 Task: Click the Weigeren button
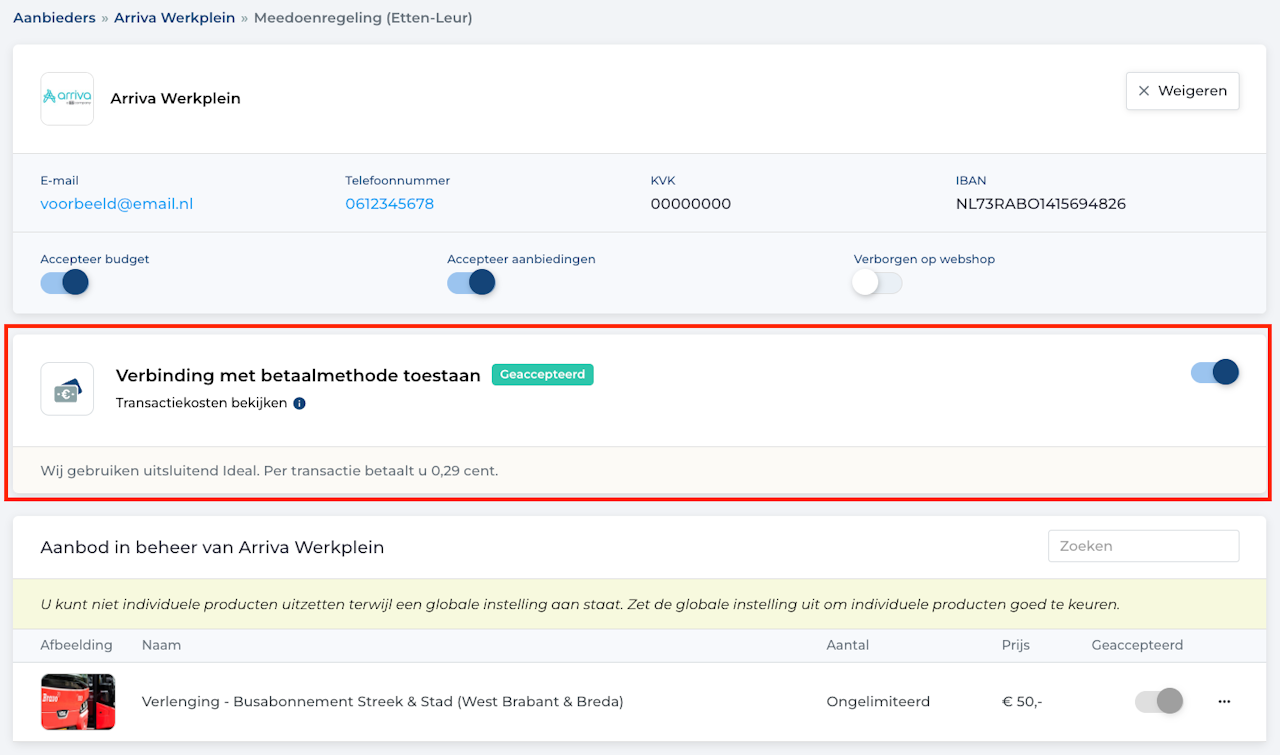(x=1183, y=90)
